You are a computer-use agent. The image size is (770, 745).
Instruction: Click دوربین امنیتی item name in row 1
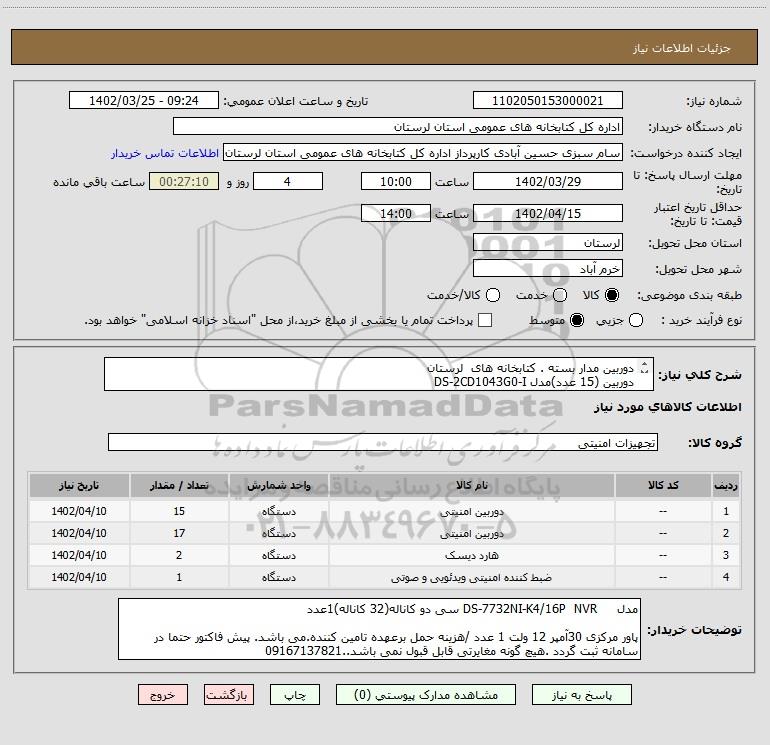[471, 512]
